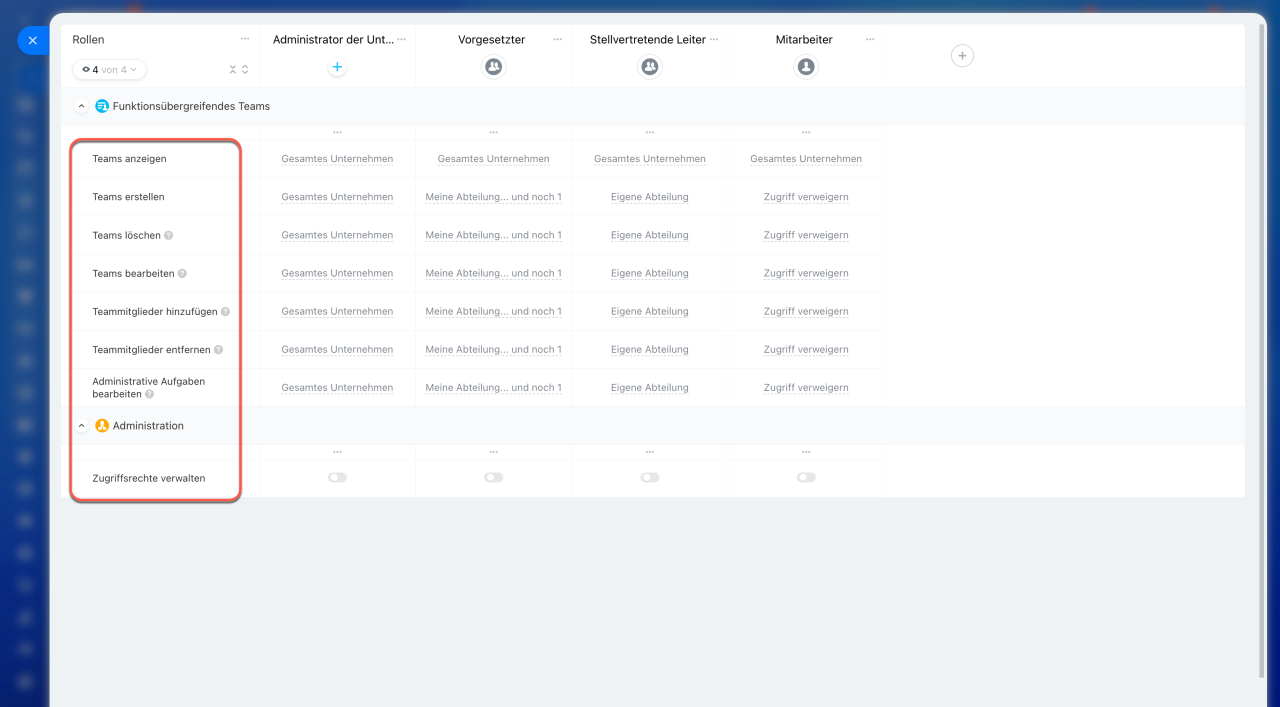The image size is (1280, 707).
Task: Click the 'Teams erstellen' permission label
Action: tap(128, 197)
